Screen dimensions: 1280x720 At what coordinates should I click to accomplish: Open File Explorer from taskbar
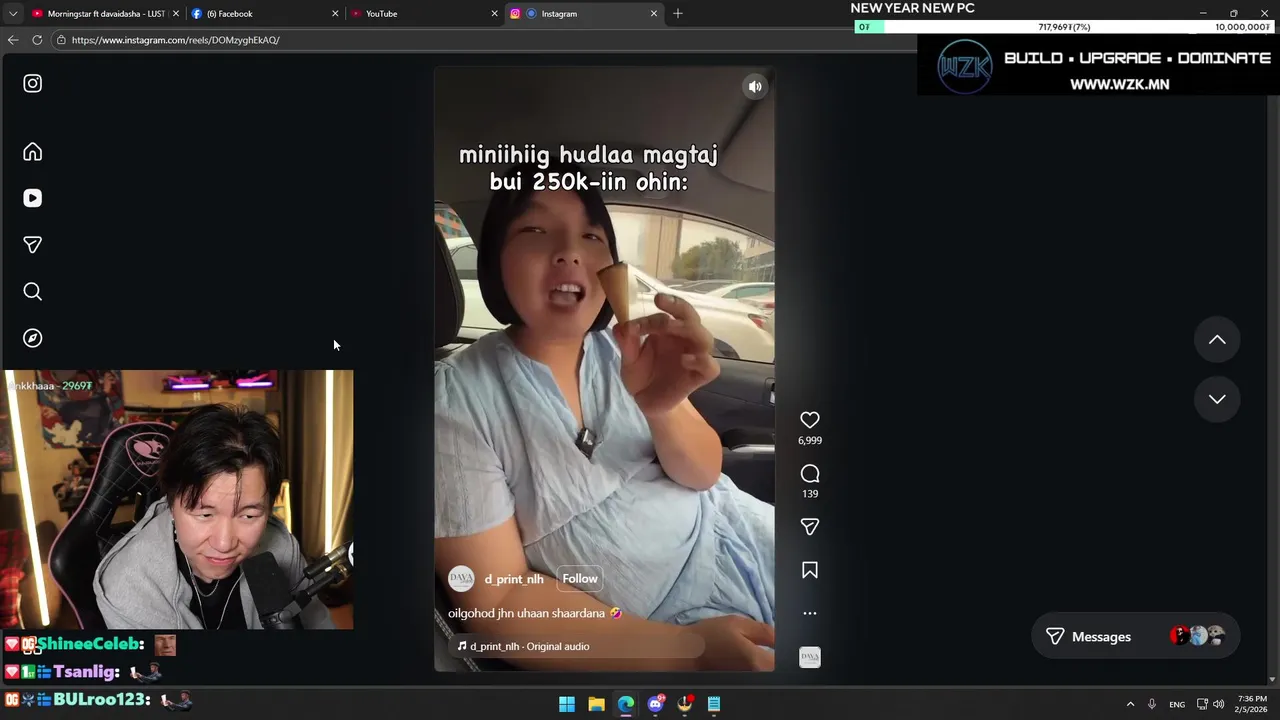pyautogui.click(x=596, y=704)
